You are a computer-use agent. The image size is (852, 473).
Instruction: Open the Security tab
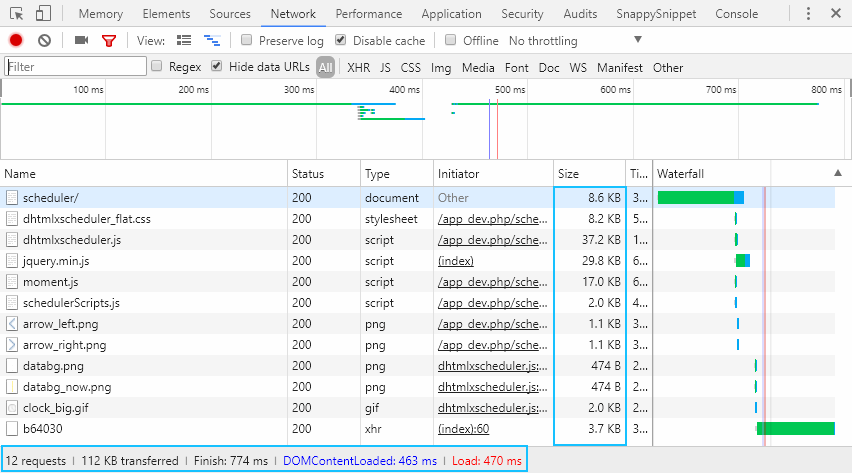pos(522,14)
